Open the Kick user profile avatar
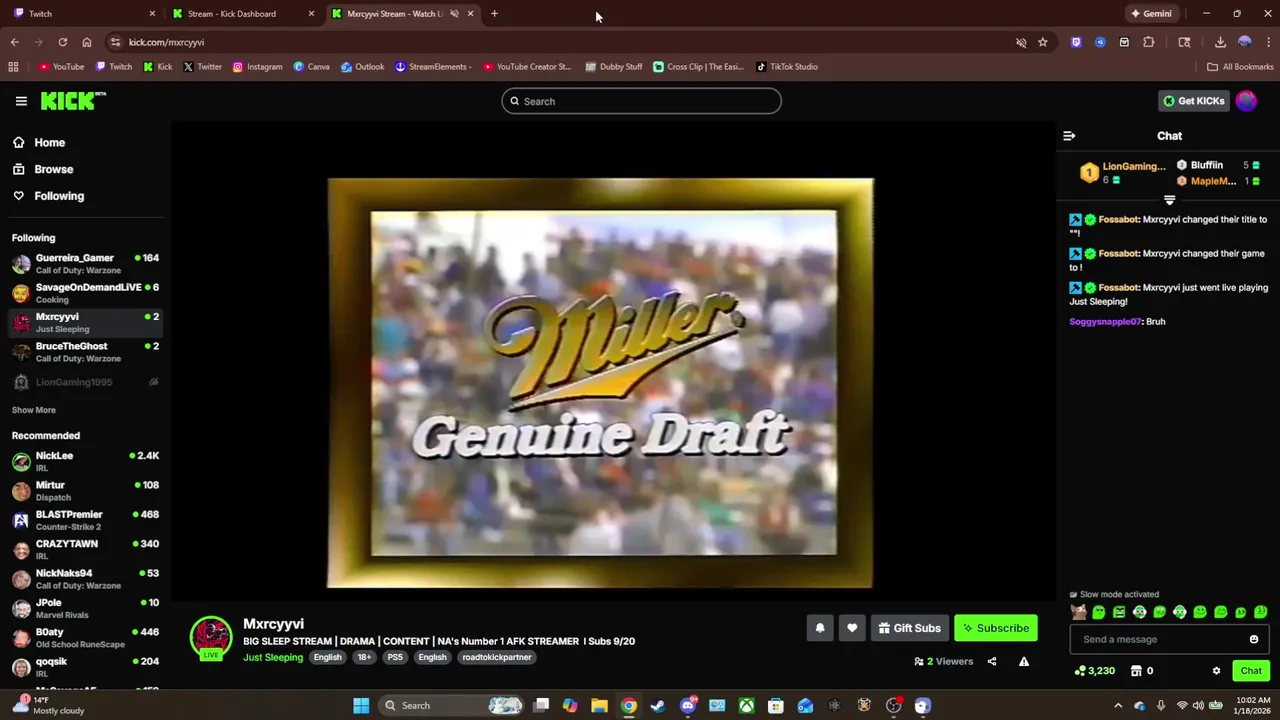Image resolution: width=1280 pixels, height=720 pixels. coord(1246,101)
